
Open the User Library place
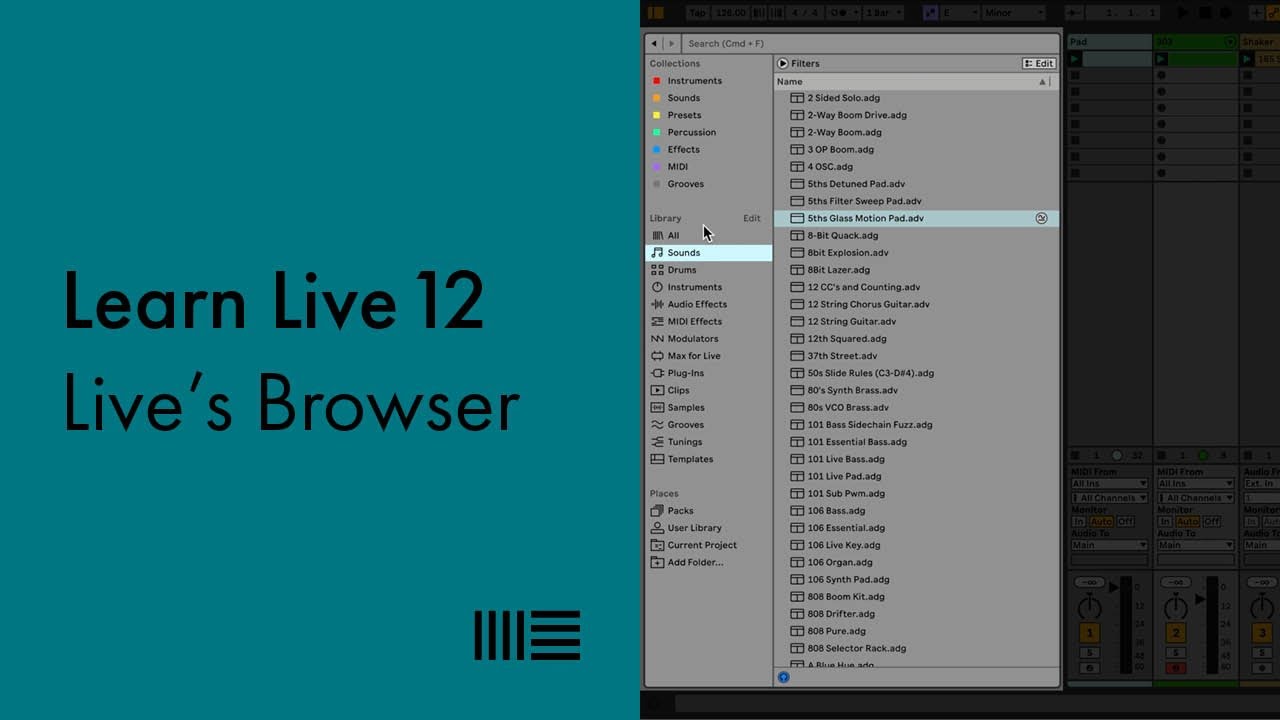tap(708, 528)
